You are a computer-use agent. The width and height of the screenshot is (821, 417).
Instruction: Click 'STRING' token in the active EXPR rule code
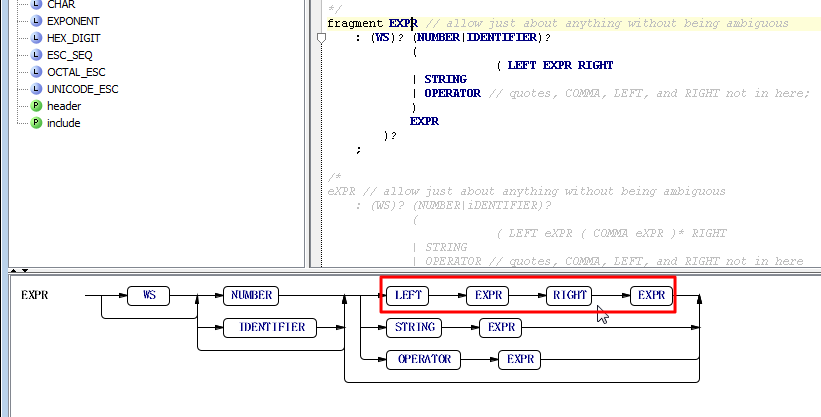point(445,79)
